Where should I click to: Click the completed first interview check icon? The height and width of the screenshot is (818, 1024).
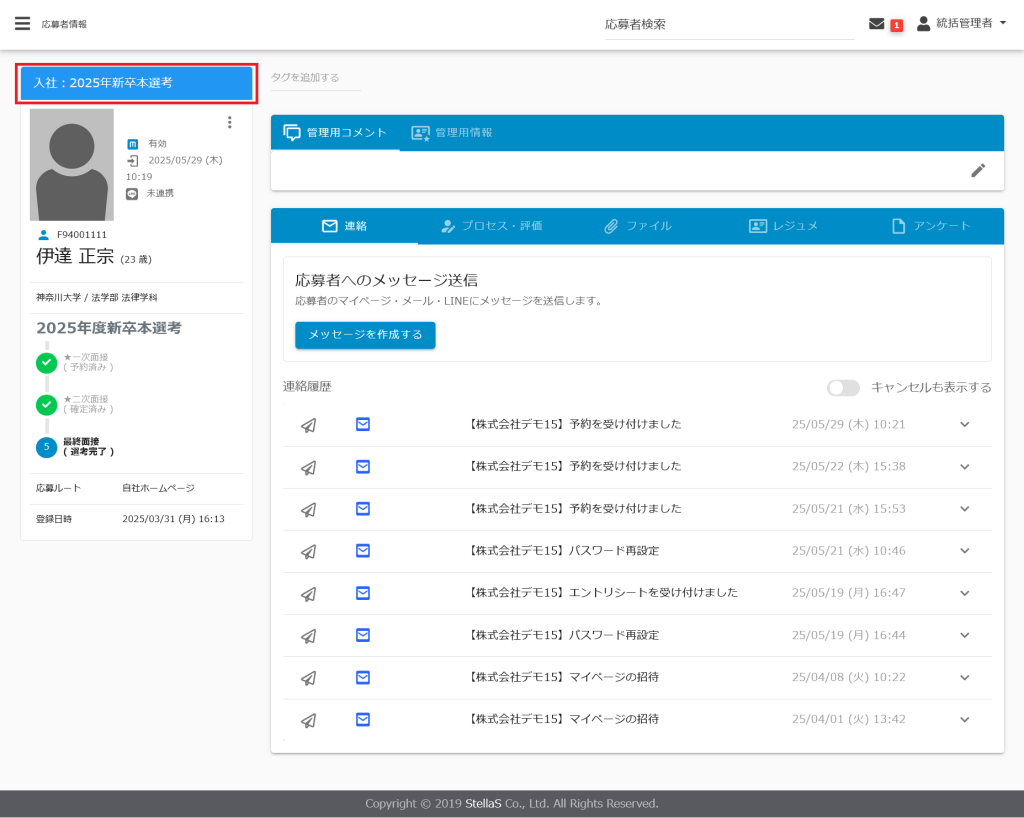46,362
